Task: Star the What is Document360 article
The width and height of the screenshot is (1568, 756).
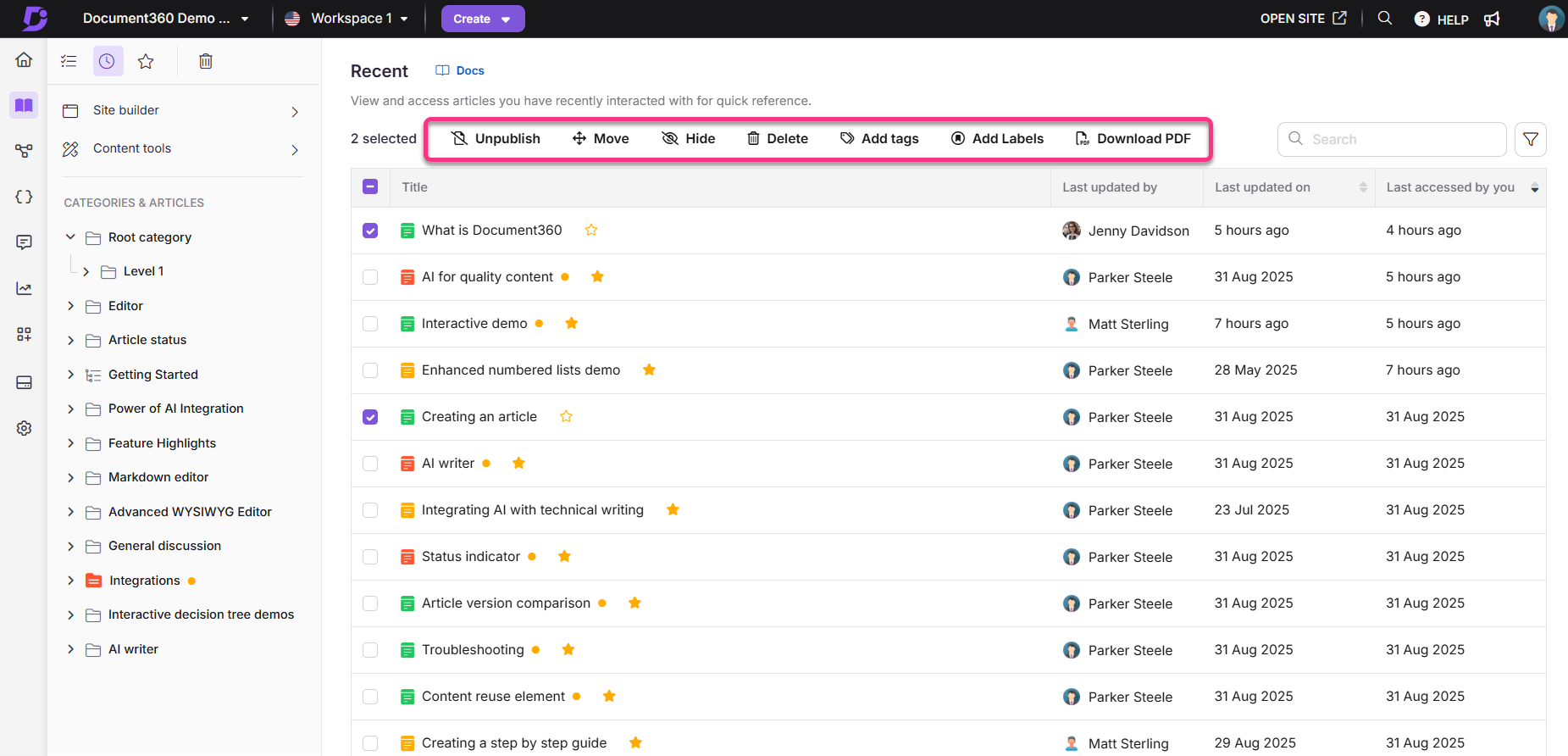Action: (x=591, y=230)
